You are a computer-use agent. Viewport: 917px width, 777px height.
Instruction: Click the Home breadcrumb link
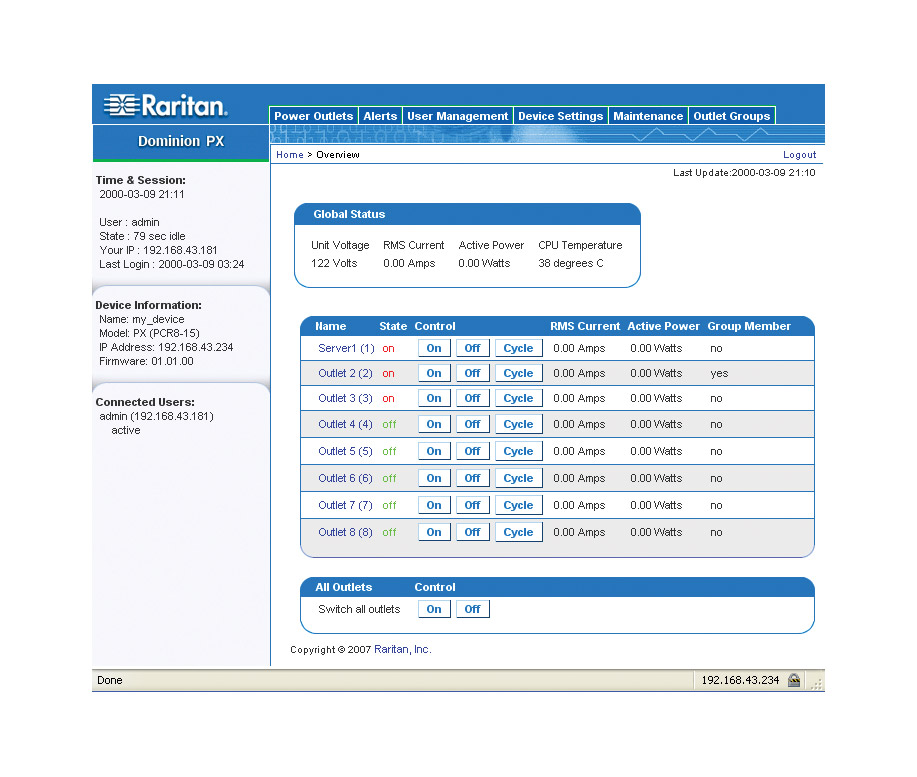[x=289, y=155]
